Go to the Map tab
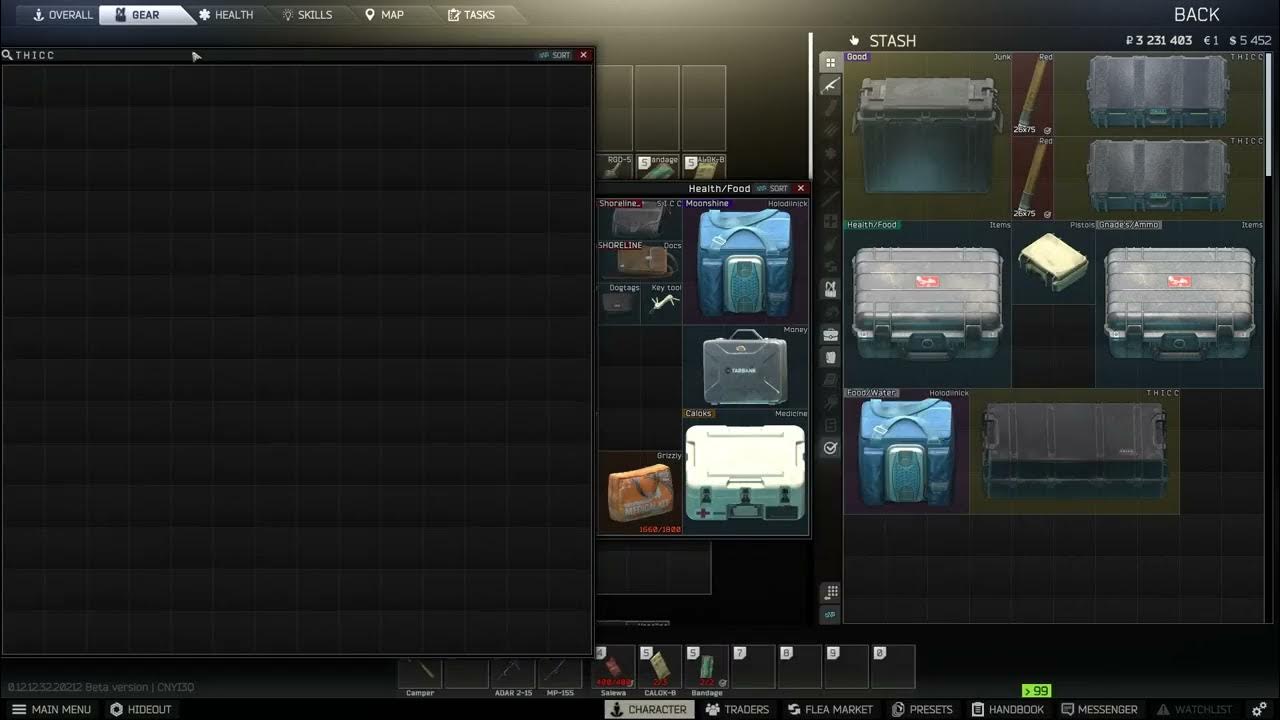The width and height of the screenshot is (1280, 720). tap(384, 15)
